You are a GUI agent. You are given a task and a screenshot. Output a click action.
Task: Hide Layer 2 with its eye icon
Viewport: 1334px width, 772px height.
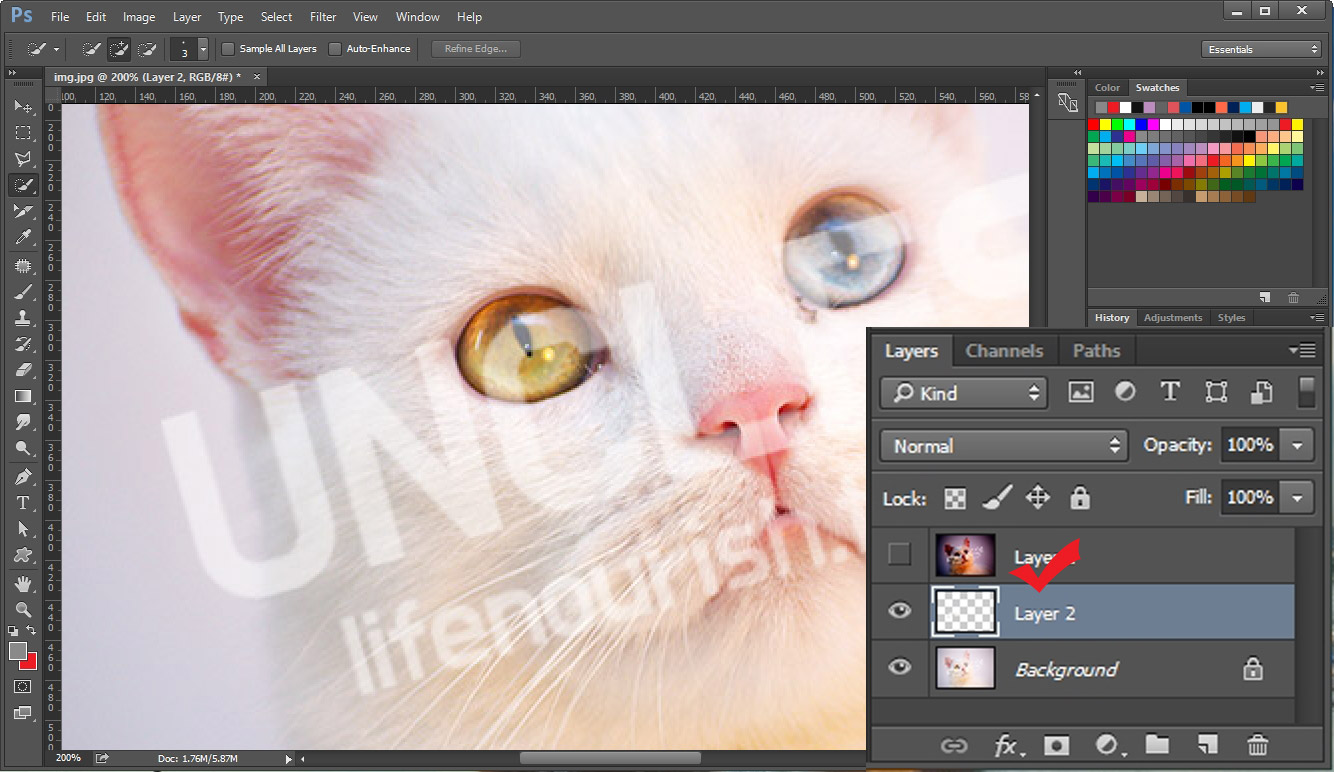click(900, 610)
